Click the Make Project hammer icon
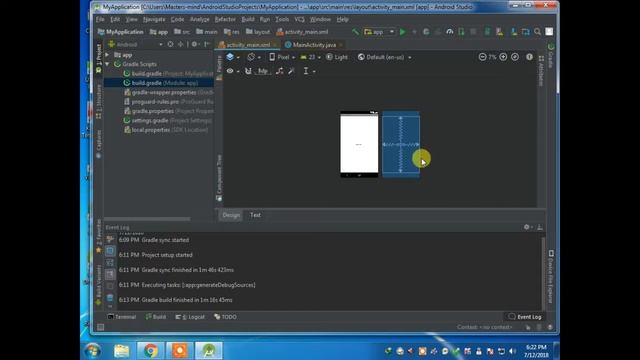The width and height of the screenshot is (640, 360). pos(356,31)
